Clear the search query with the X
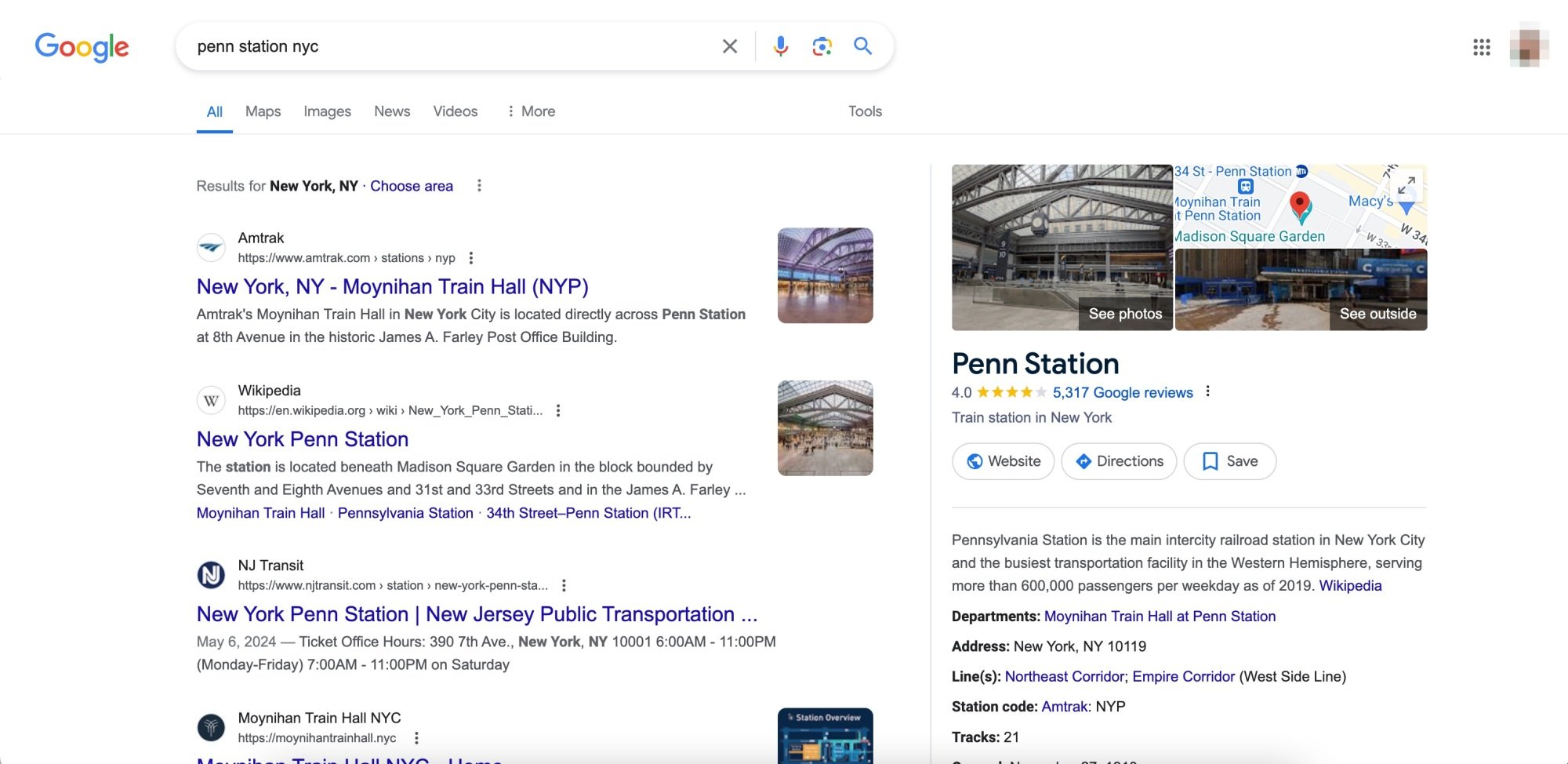Image resolution: width=1568 pixels, height=764 pixels. point(729,45)
